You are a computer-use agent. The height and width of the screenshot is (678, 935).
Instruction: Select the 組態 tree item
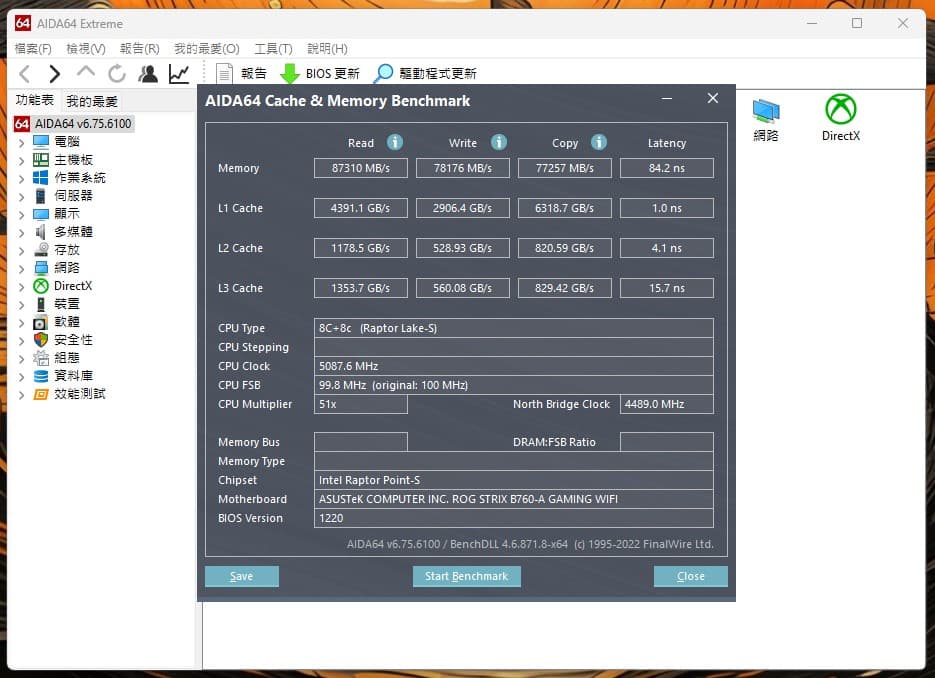66,357
